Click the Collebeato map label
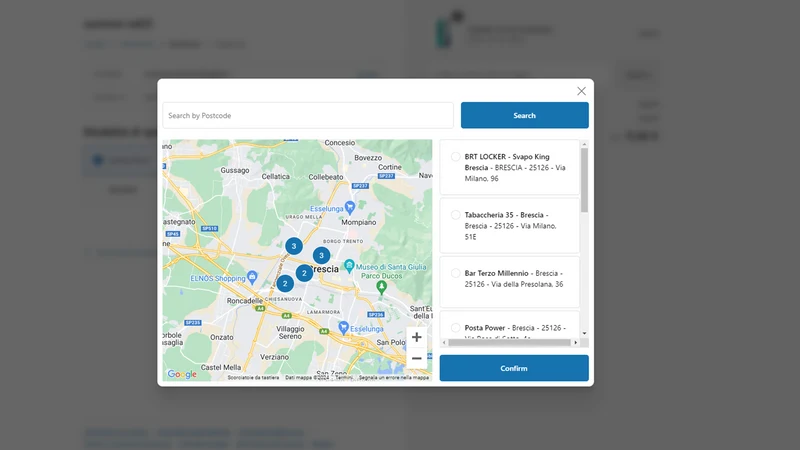 click(x=326, y=177)
